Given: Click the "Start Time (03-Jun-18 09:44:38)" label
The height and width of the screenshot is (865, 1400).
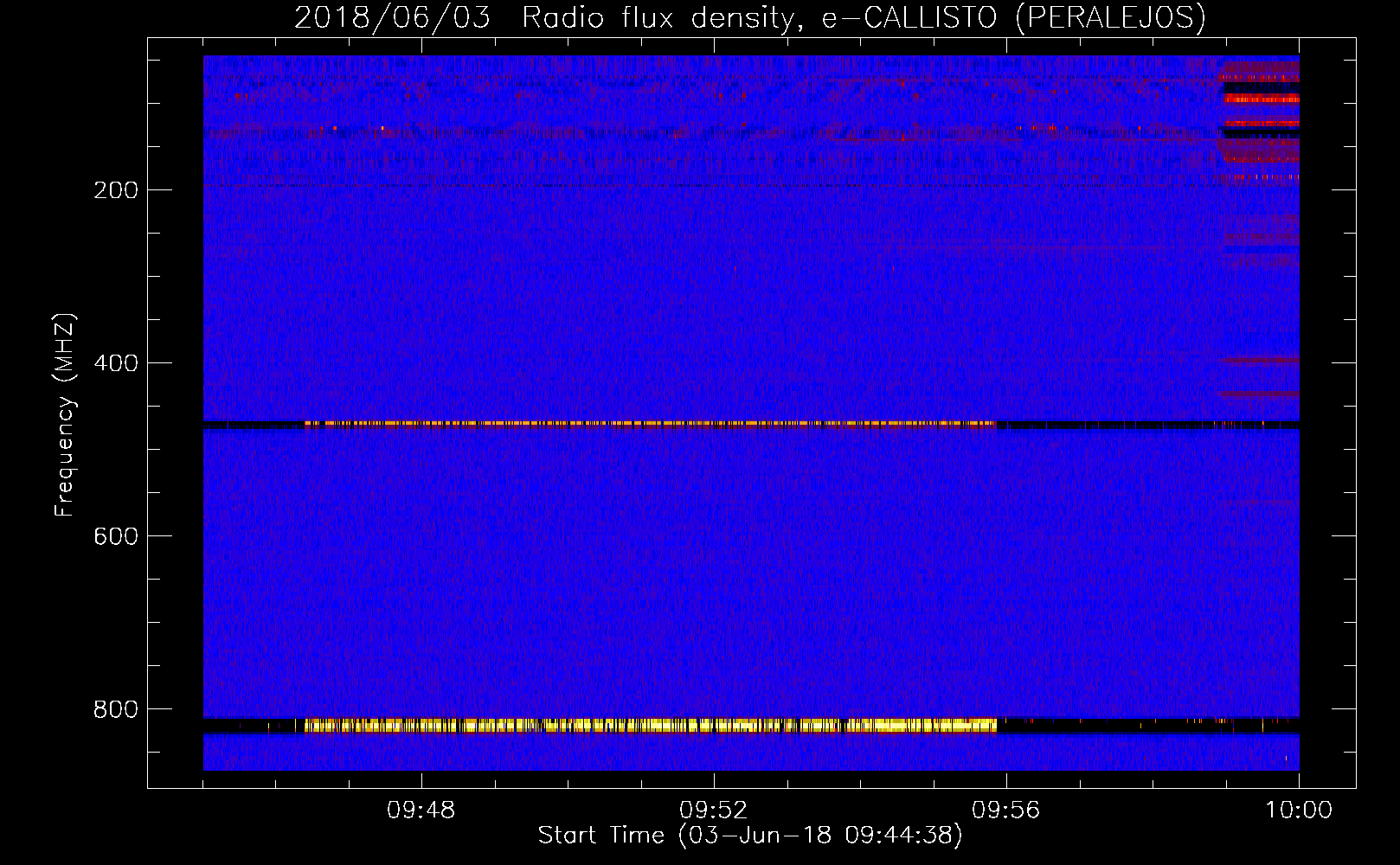Looking at the screenshot, I should tap(749, 836).
